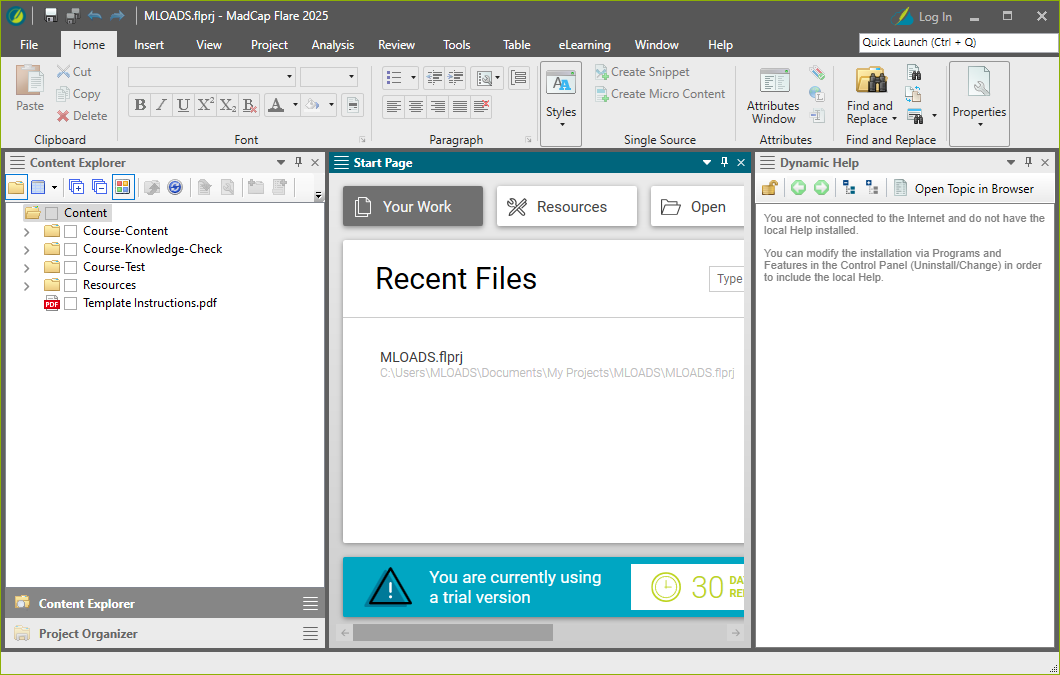Clear character formatting with B-x icon
The image size is (1060, 675).
point(249,105)
